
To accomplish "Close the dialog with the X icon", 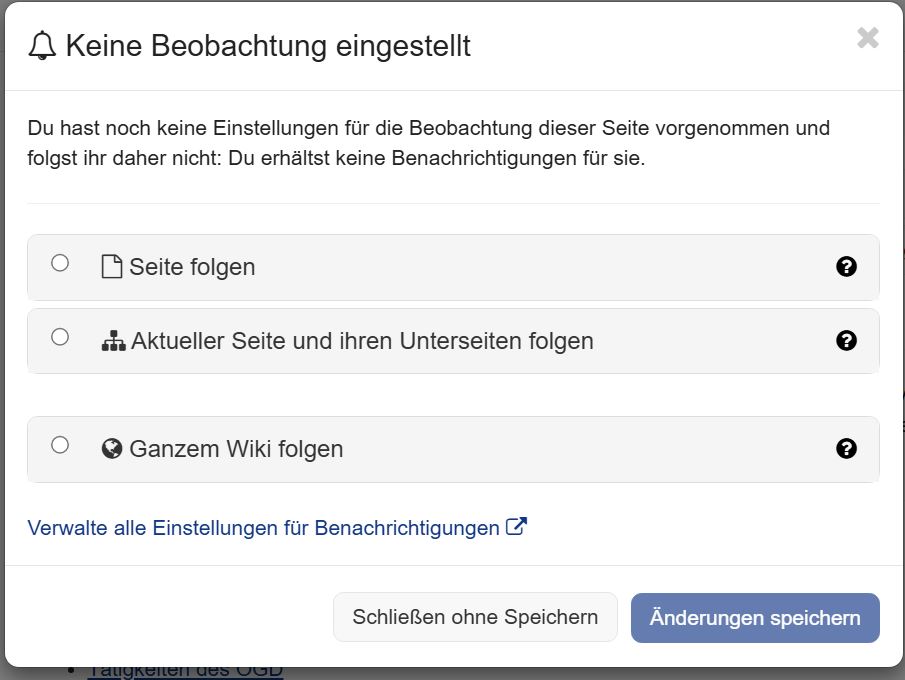I will coord(867,39).
